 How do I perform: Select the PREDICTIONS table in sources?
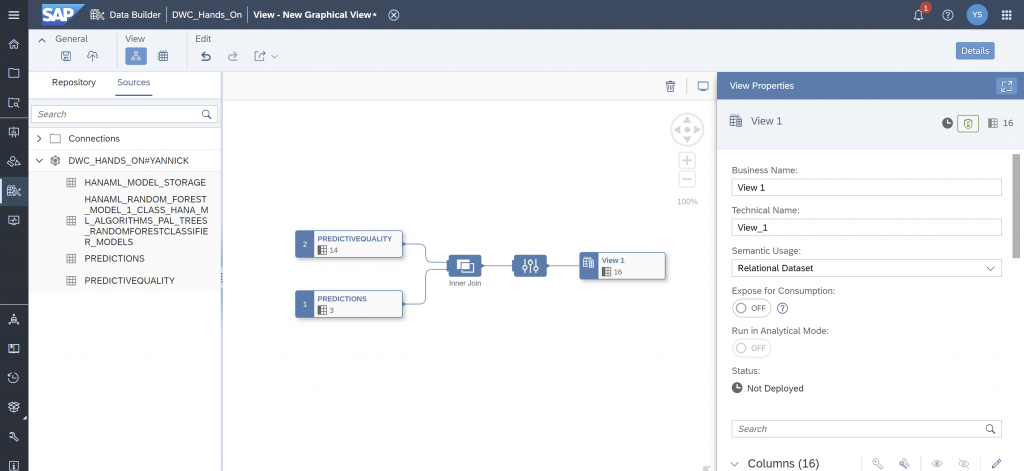(x=114, y=259)
